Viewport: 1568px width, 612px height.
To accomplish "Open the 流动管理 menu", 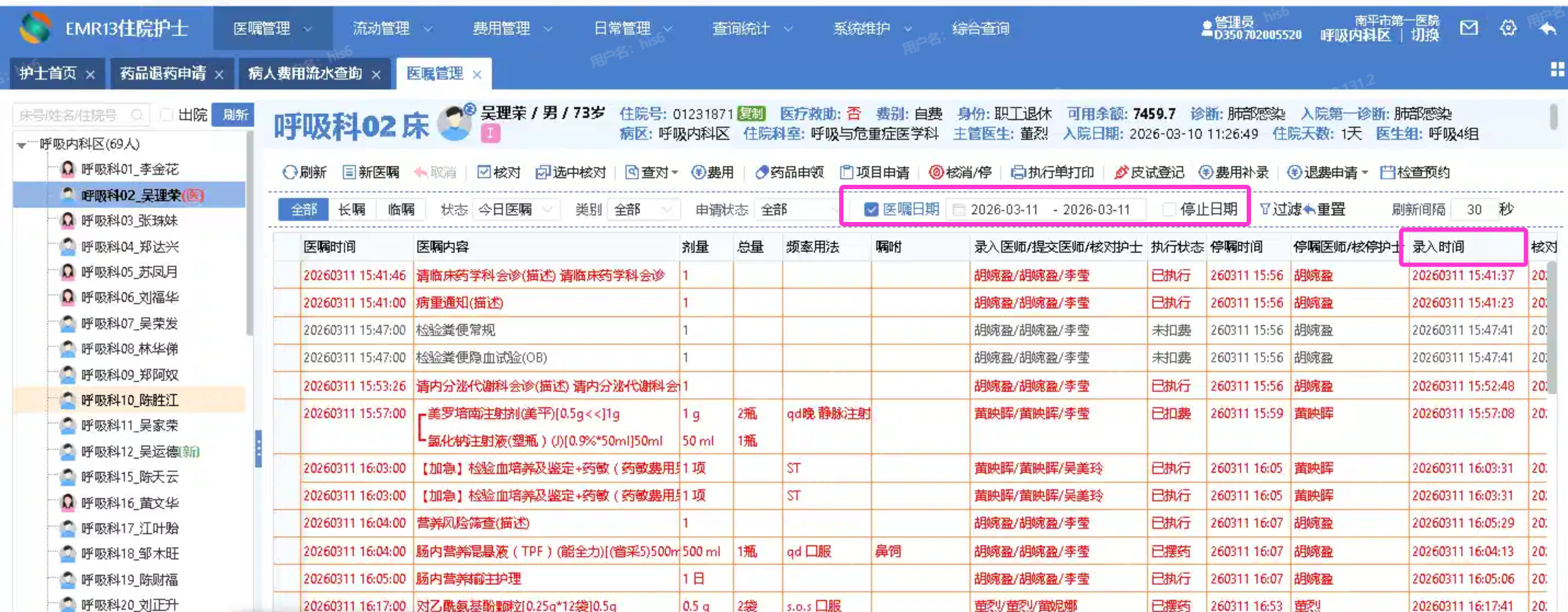I will pos(392,28).
